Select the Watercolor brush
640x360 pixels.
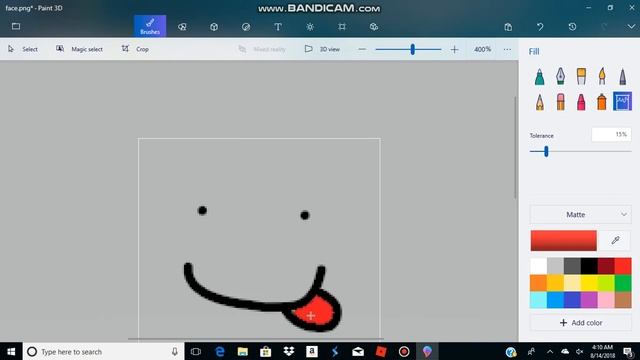(602, 76)
